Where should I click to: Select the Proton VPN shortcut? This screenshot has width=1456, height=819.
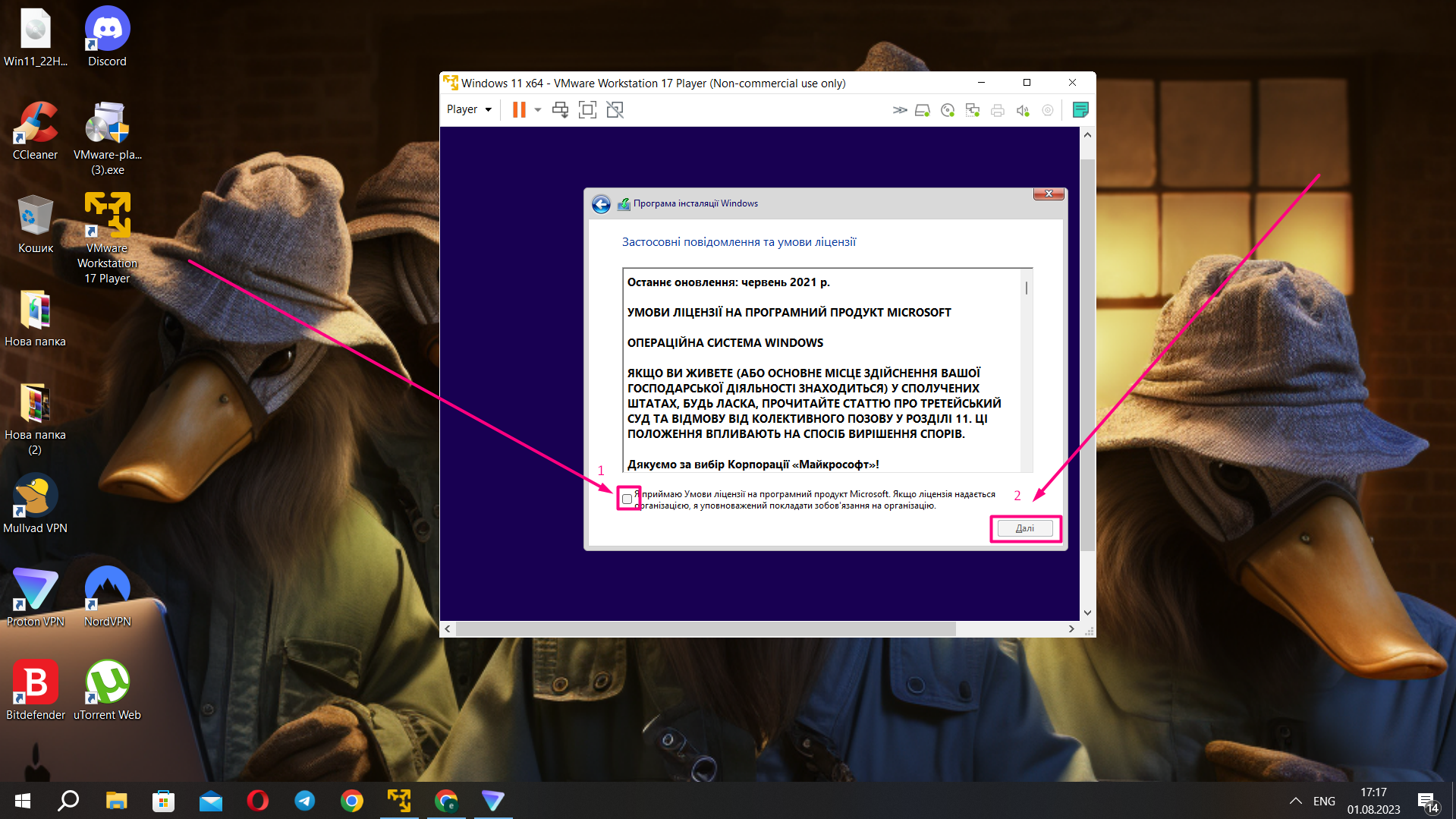(x=36, y=597)
